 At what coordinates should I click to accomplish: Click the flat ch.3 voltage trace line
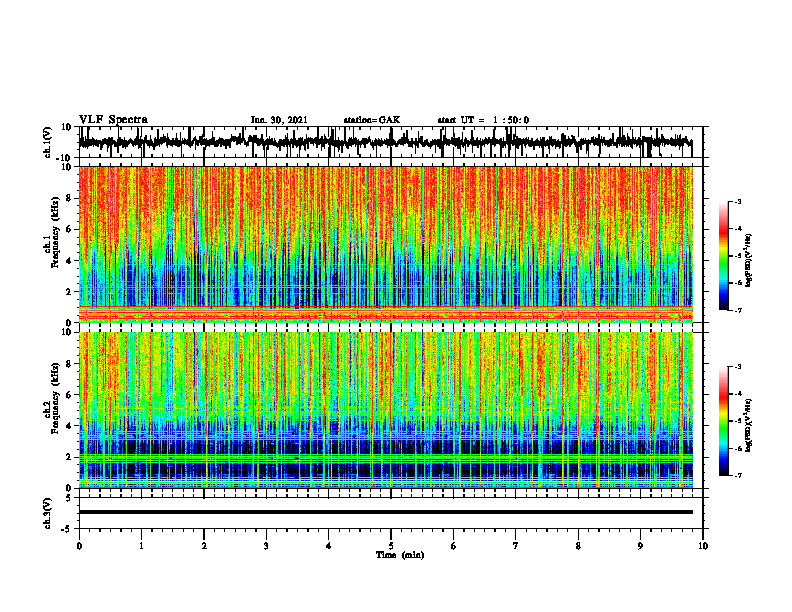pyautogui.click(x=386, y=512)
